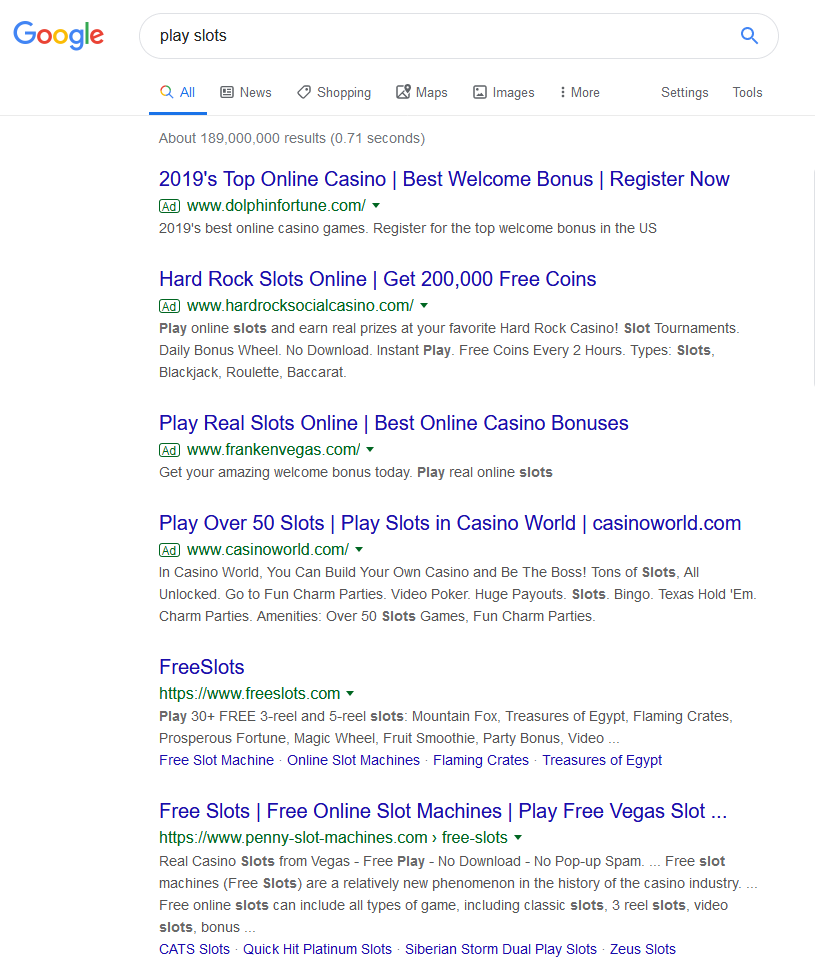Image resolution: width=815 pixels, height=965 pixels.
Task: Open the 'Treasures of Egypt' sitelink
Action: [x=602, y=760]
